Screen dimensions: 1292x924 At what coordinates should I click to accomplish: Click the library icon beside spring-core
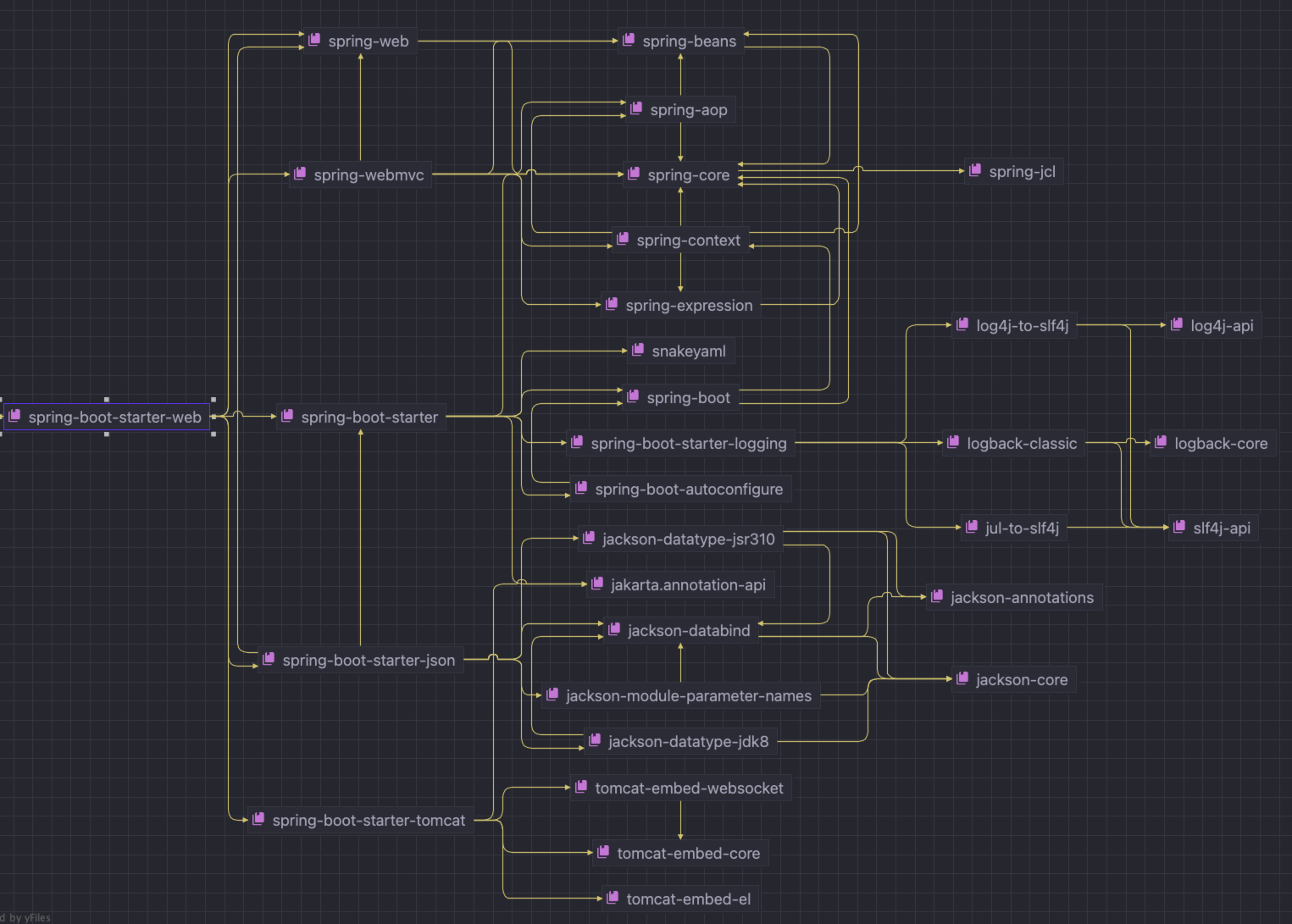634,174
